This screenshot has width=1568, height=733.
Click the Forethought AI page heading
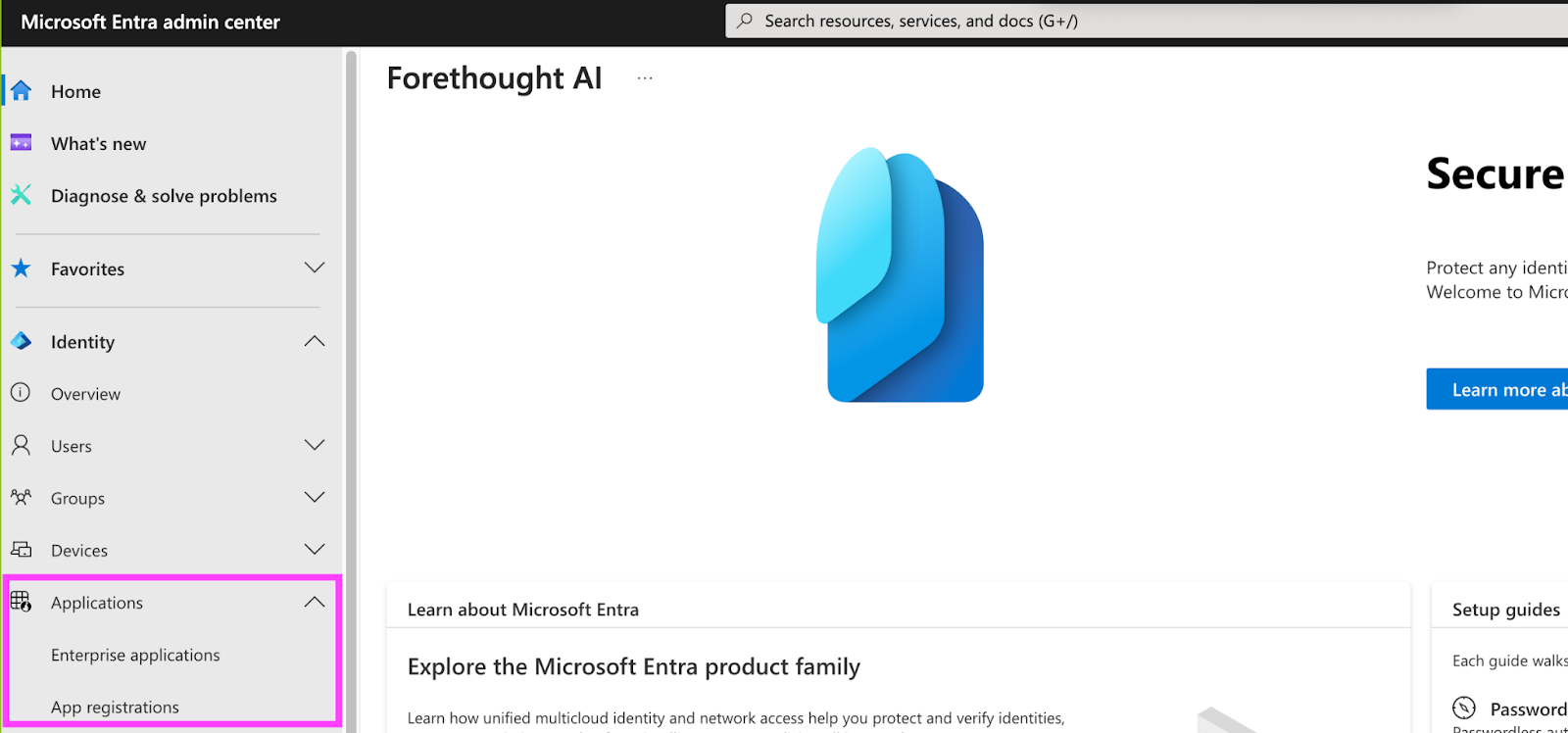494,77
